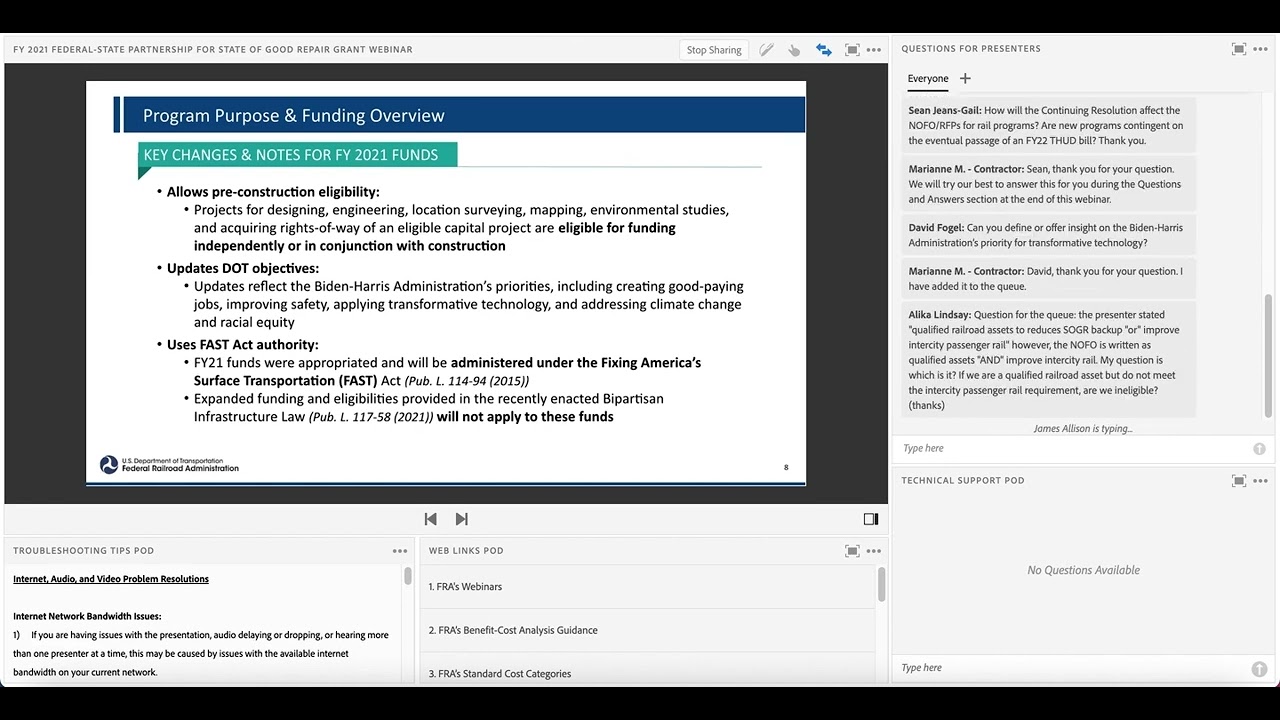Click the slide title 'Program Purpose & Funding Overview'

294,116
